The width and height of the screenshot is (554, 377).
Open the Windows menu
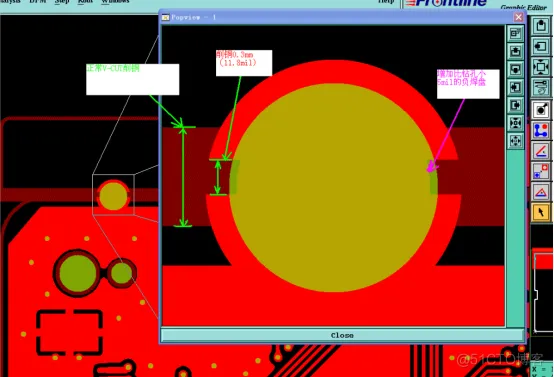(x=115, y=2)
